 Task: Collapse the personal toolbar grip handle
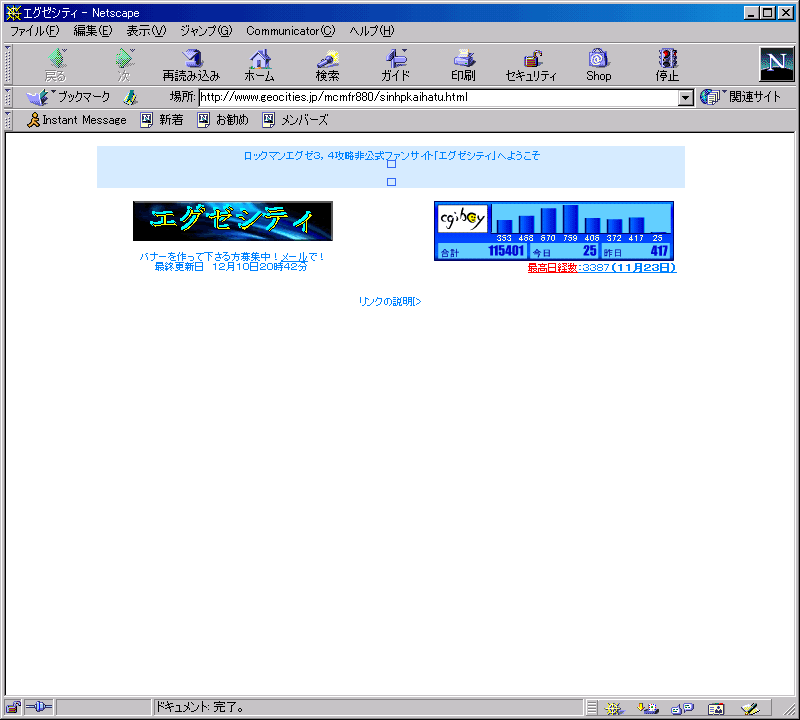8,120
